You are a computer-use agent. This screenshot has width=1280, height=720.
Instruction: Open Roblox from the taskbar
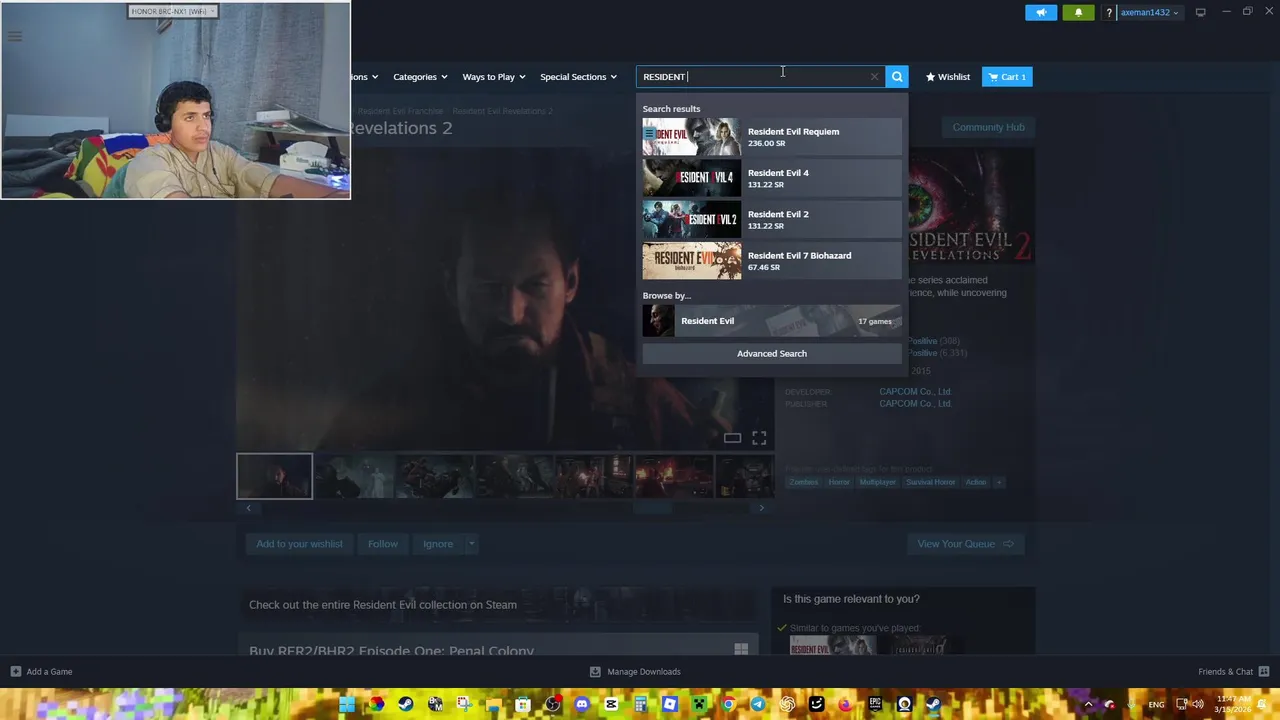point(670,704)
